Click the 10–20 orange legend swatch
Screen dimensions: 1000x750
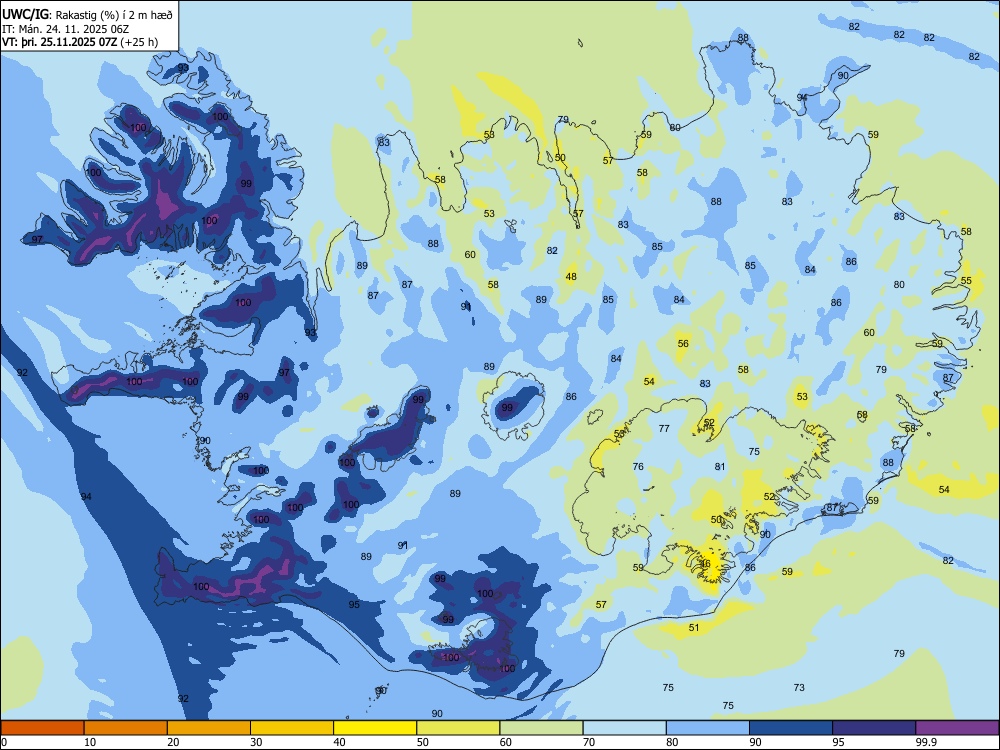pos(126,728)
